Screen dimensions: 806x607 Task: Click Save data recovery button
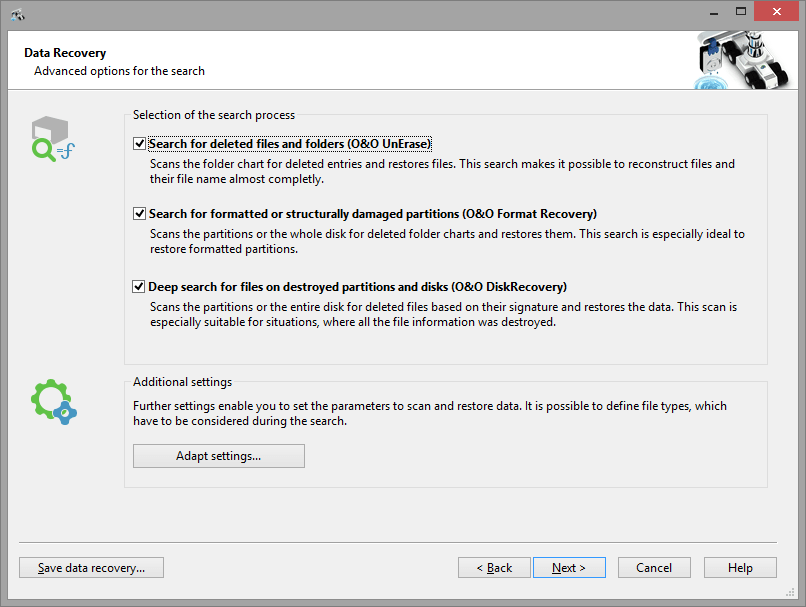(x=91, y=567)
